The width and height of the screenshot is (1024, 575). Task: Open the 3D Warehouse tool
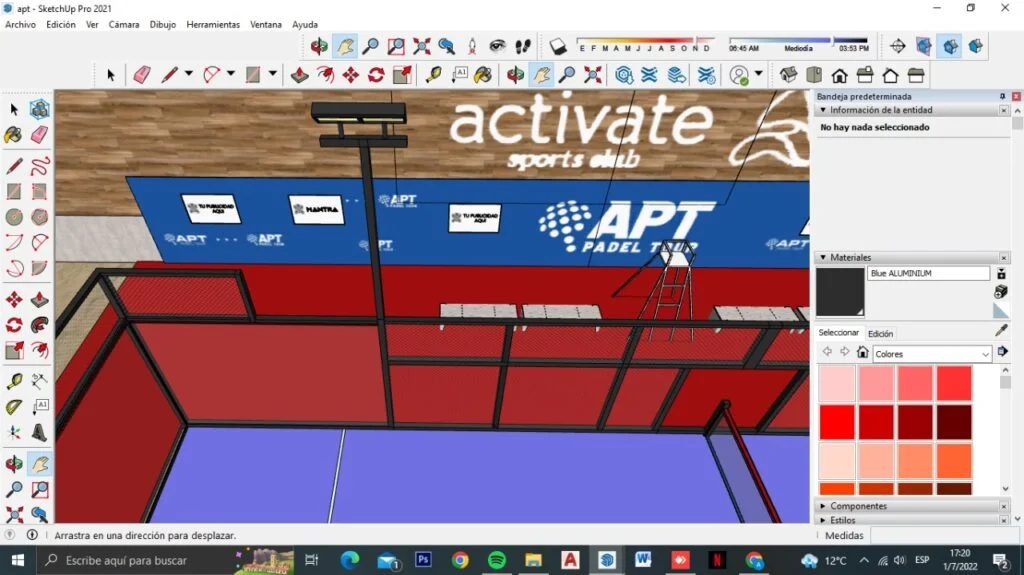[x=624, y=75]
